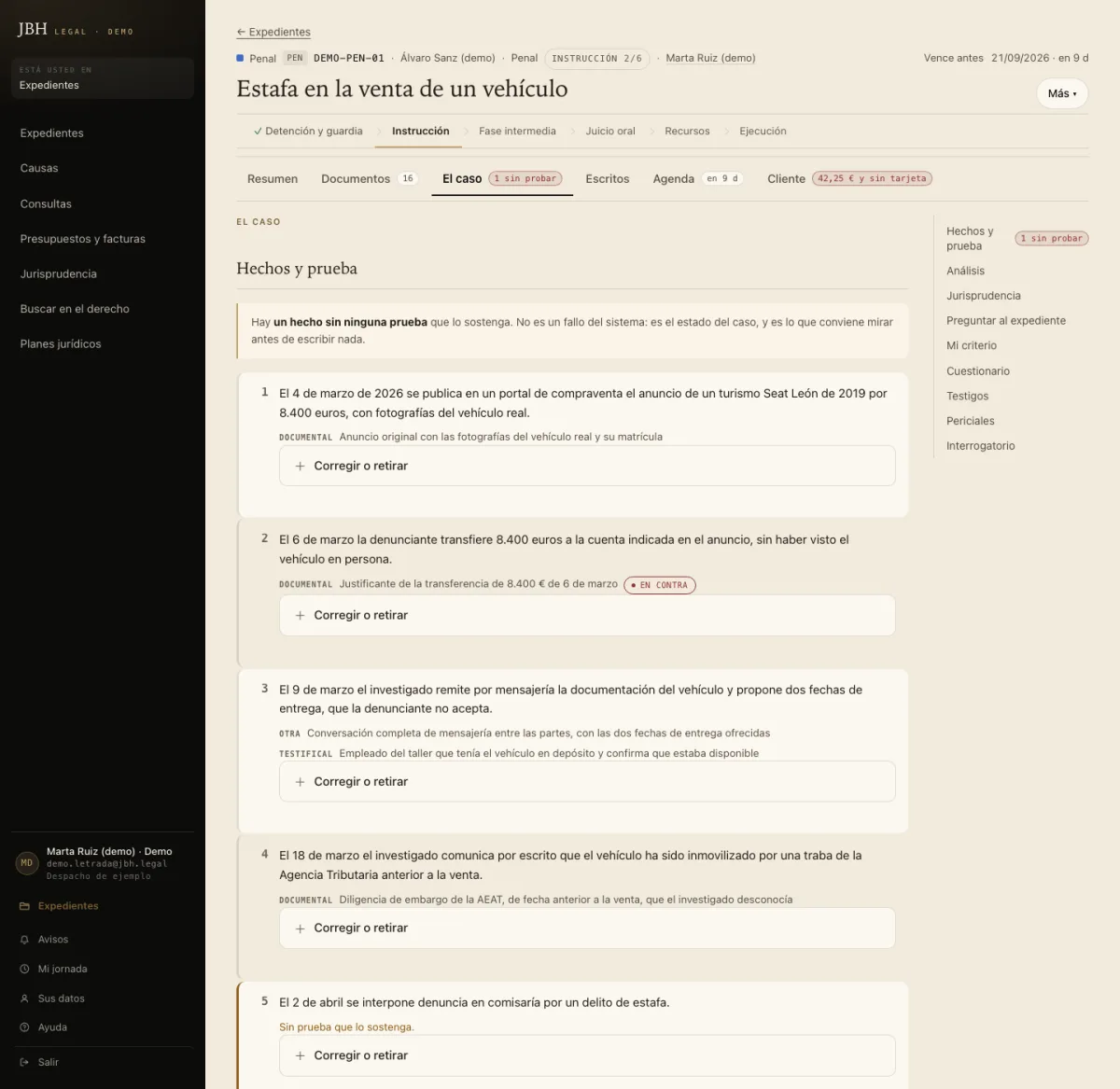Open Mi jornada via the clock icon
The width and height of the screenshot is (1120, 1089).
(24, 970)
